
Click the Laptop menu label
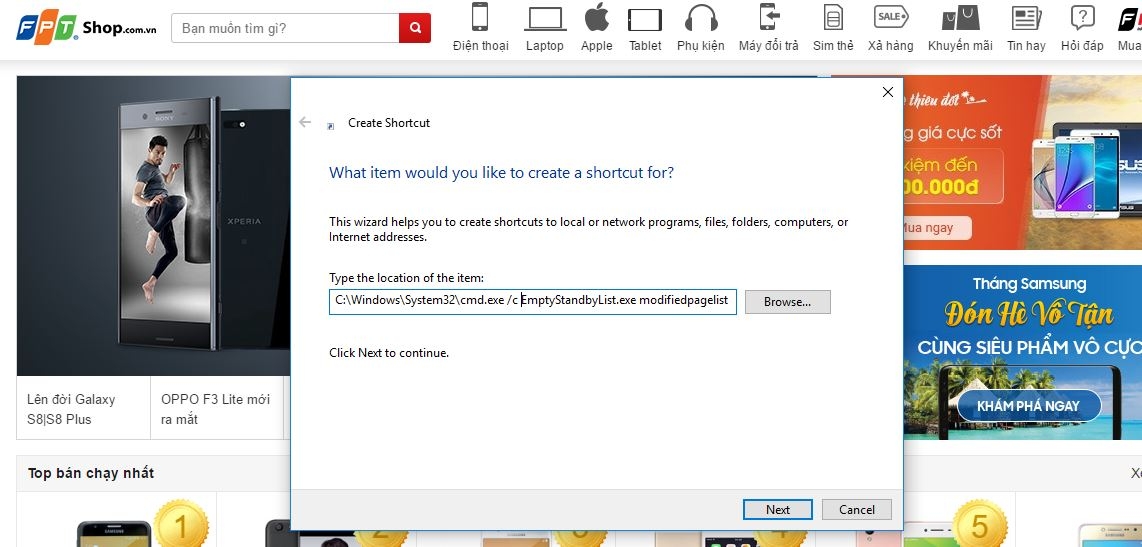click(545, 46)
